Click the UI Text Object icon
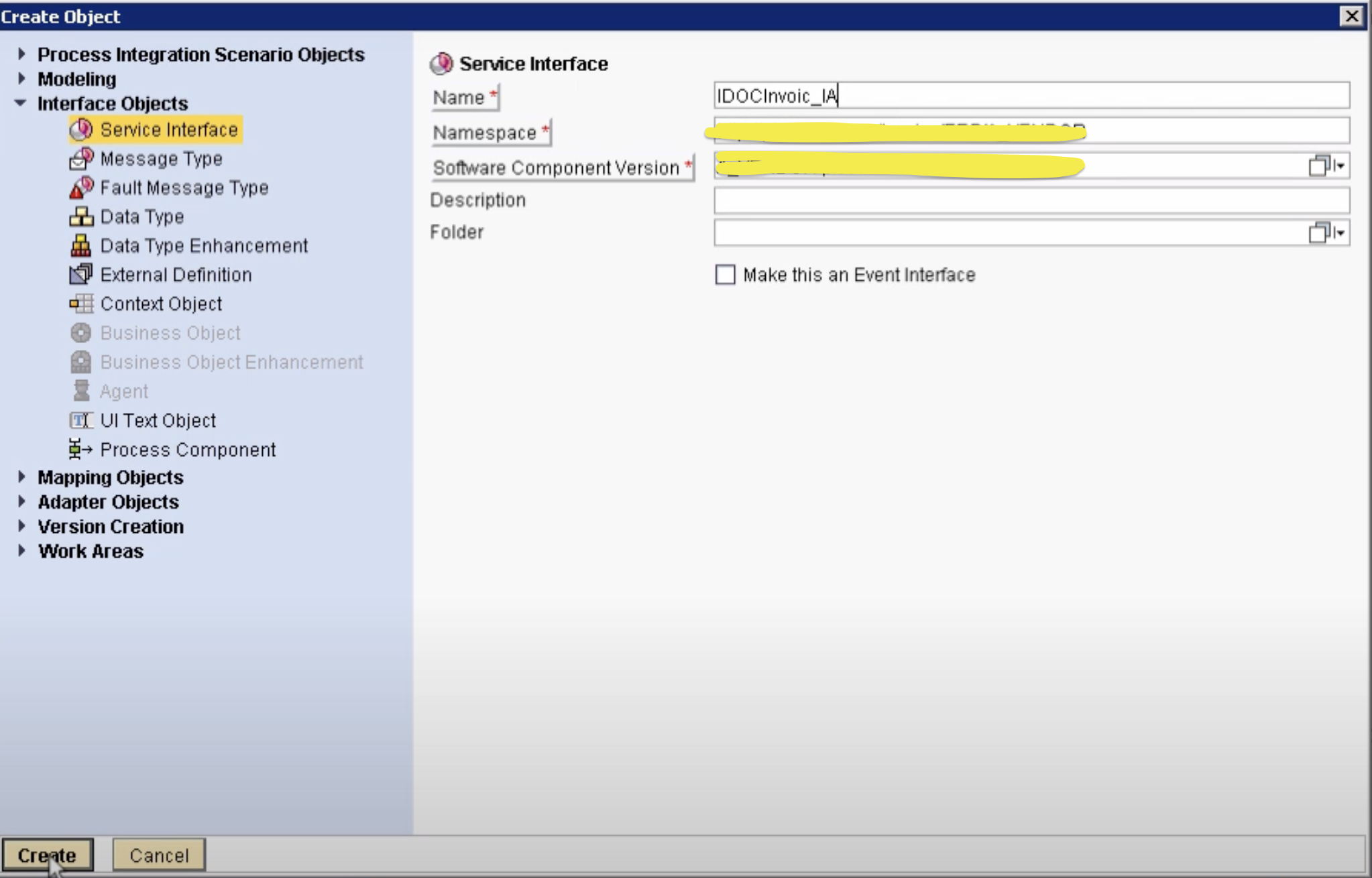Viewport: 1372px width, 878px height. point(81,420)
